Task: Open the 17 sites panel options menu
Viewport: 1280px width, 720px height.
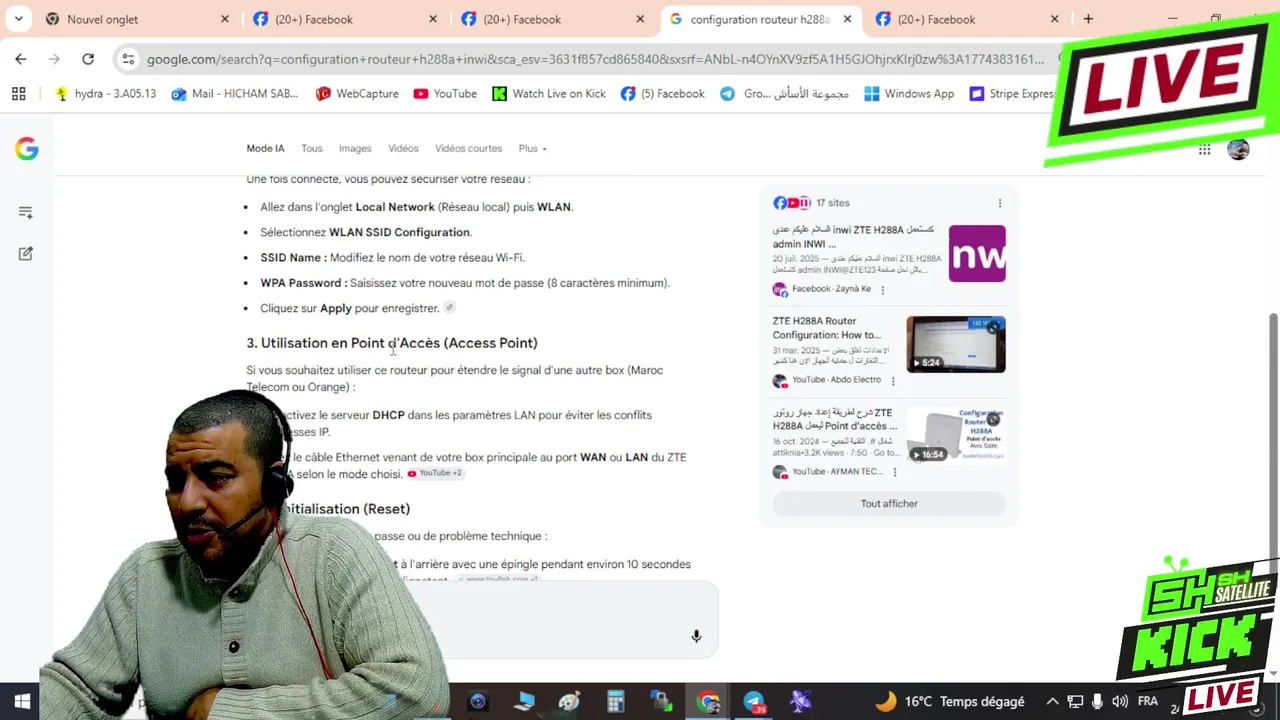Action: 999,203
